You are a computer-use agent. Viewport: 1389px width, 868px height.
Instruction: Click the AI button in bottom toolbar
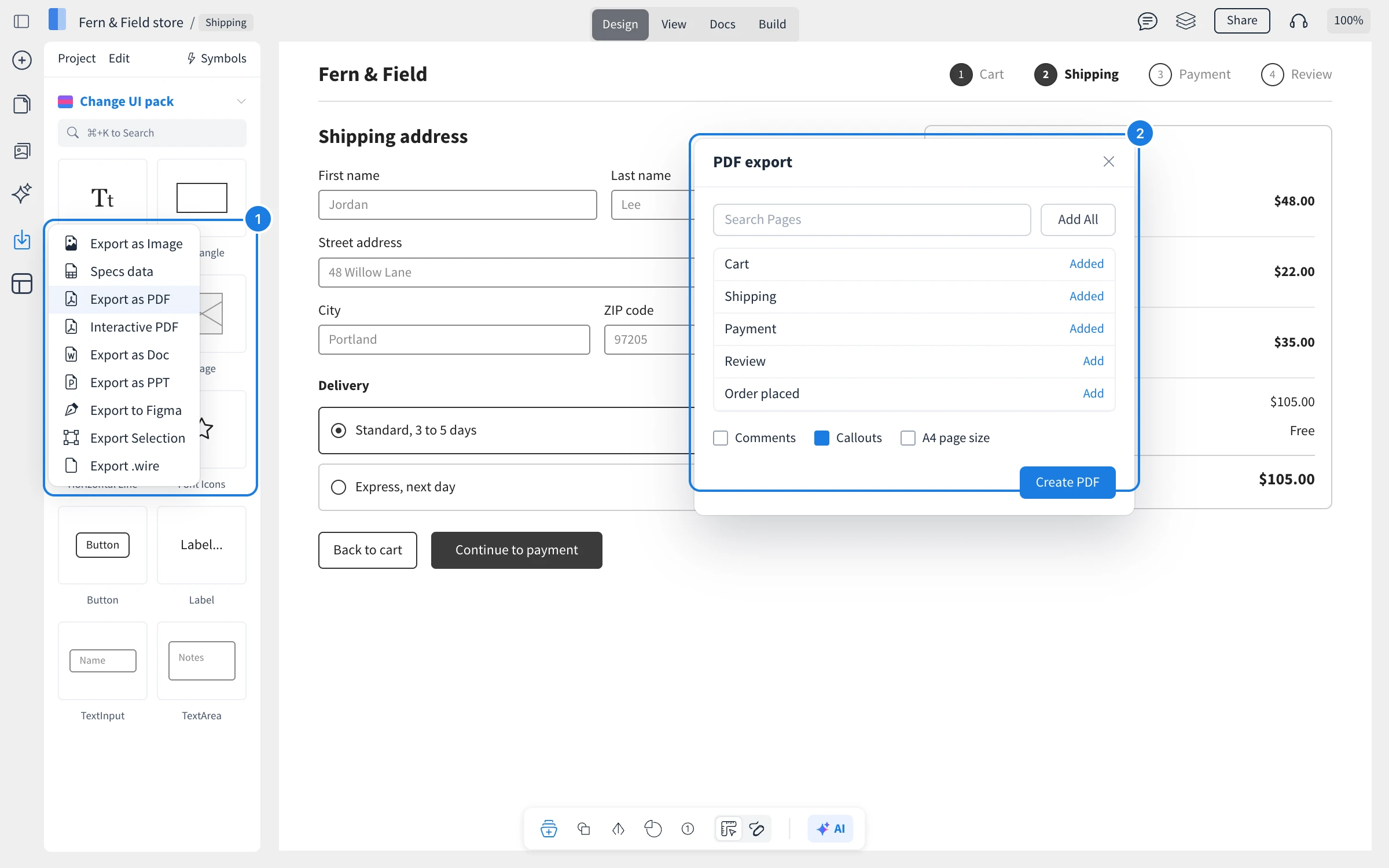831,829
